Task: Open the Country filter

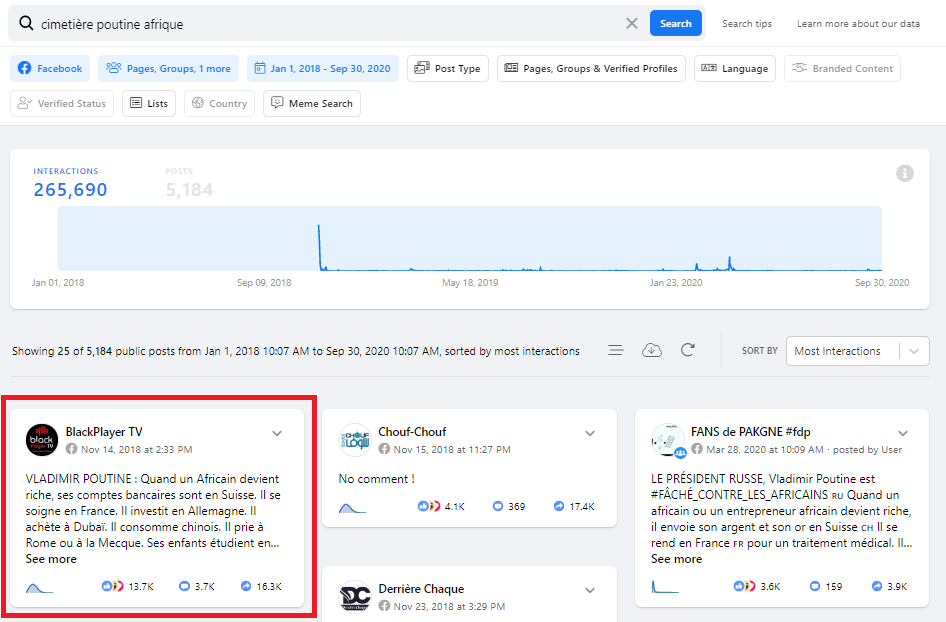Action: 220,104
